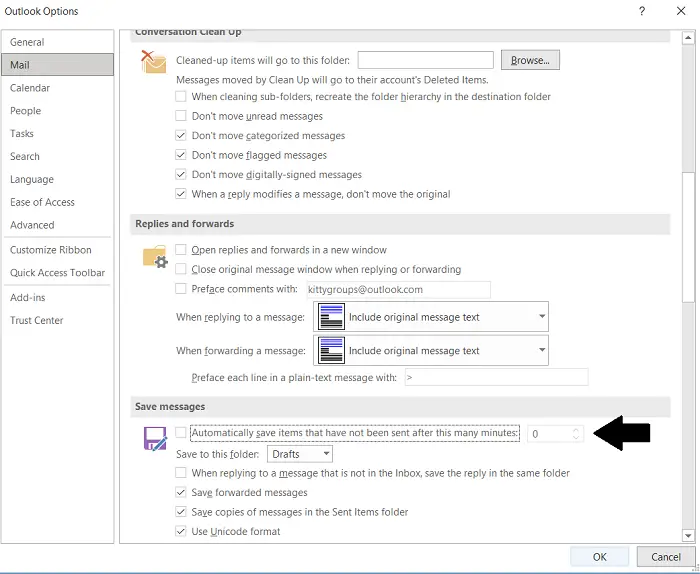The height and width of the screenshot is (574, 700).
Task: Enable automatically save unsent items checkbox
Action: pyautogui.click(x=181, y=433)
